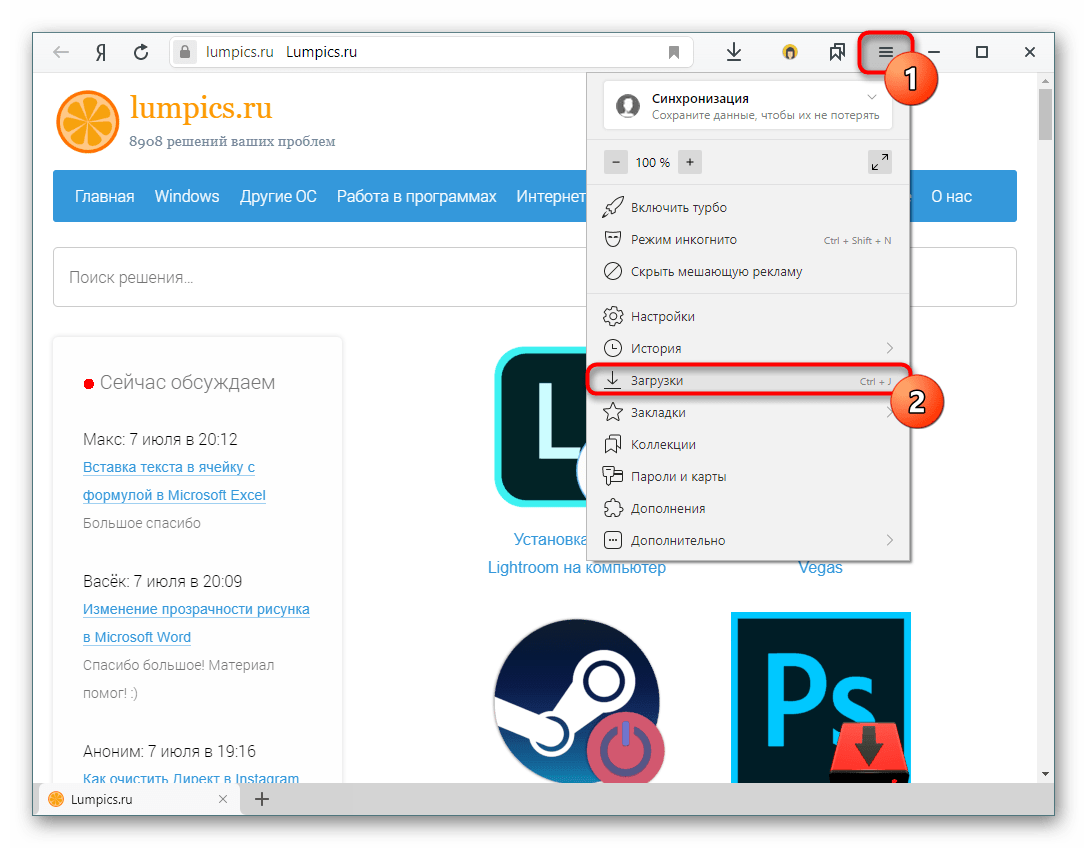
Task: Select Загрузки in the menu
Action: [657, 380]
